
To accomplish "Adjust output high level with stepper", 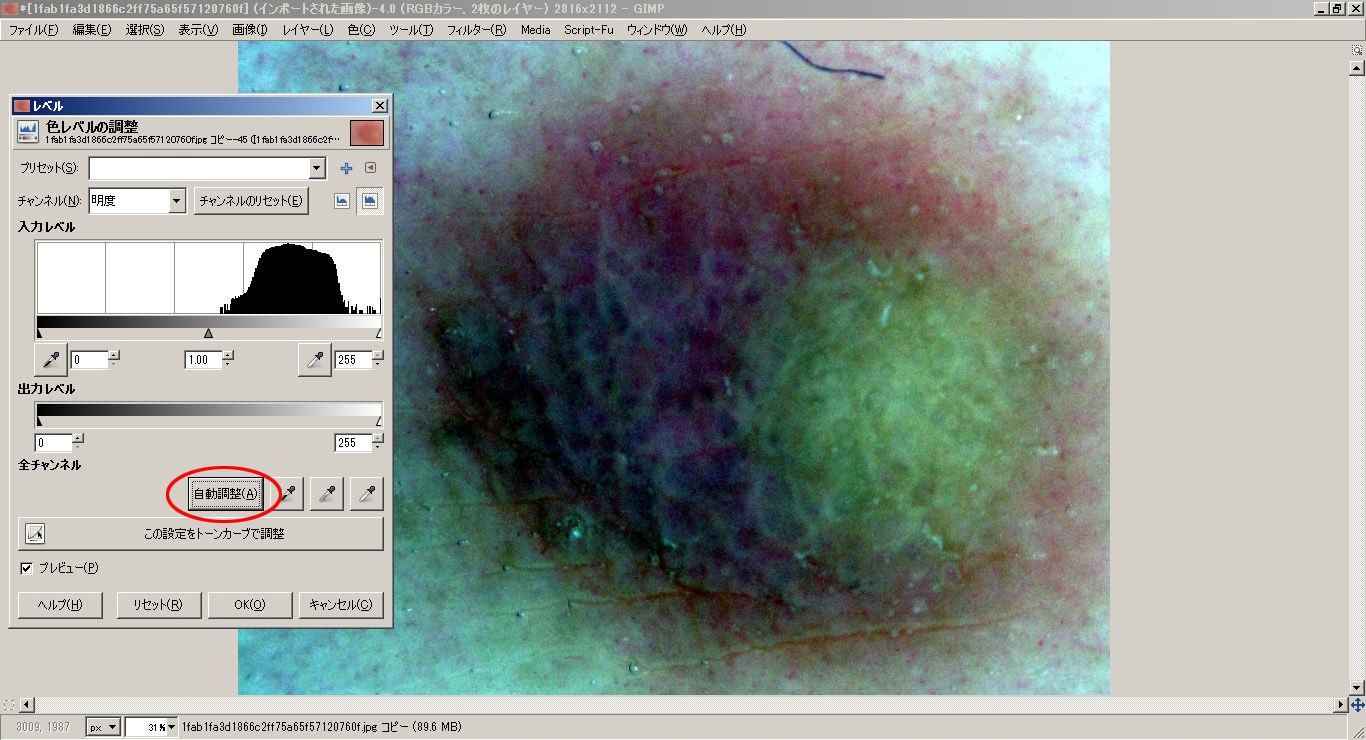I will pos(379,443).
